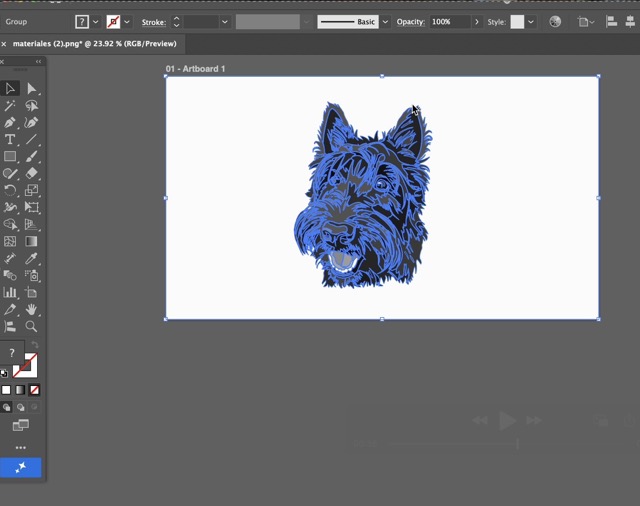Select the Type tool

(x=10, y=140)
